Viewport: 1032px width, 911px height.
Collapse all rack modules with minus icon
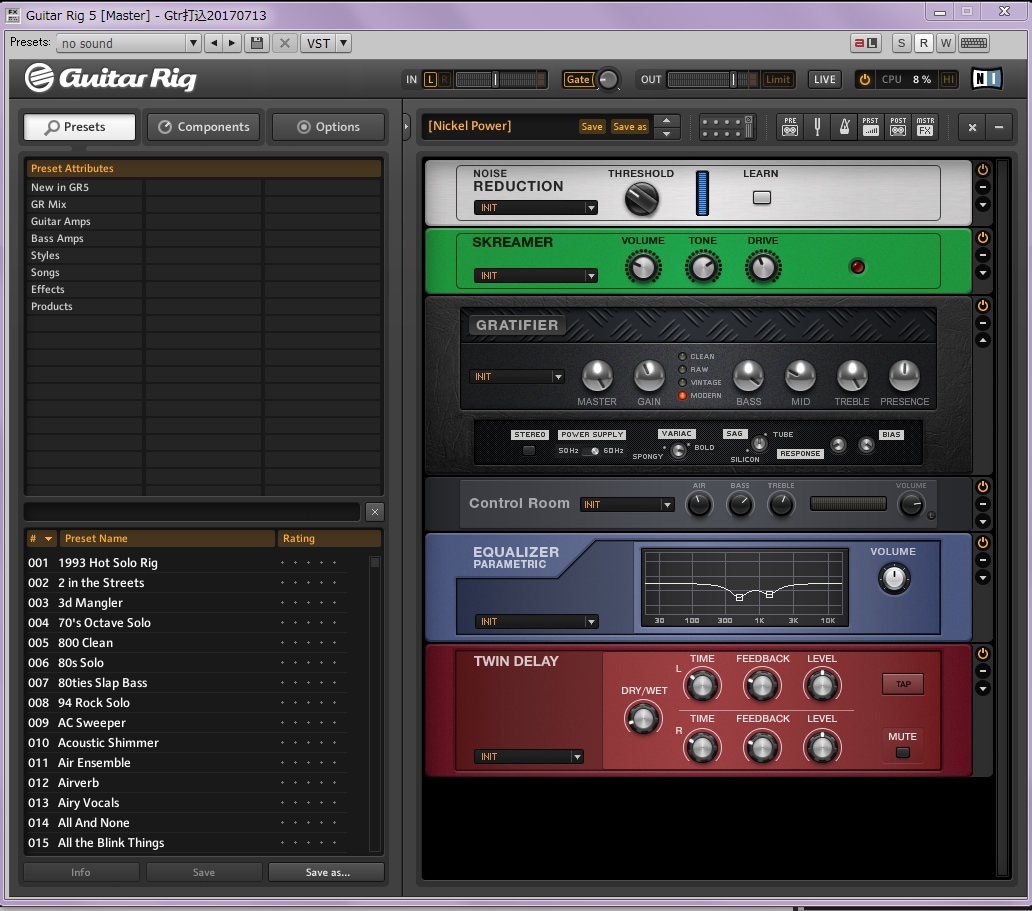[x=999, y=127]
